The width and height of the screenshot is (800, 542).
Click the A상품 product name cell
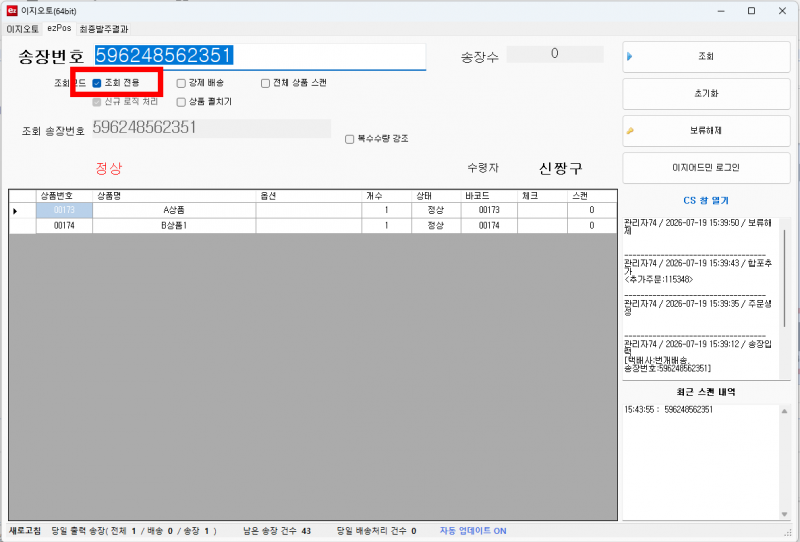tap(174, 210)
